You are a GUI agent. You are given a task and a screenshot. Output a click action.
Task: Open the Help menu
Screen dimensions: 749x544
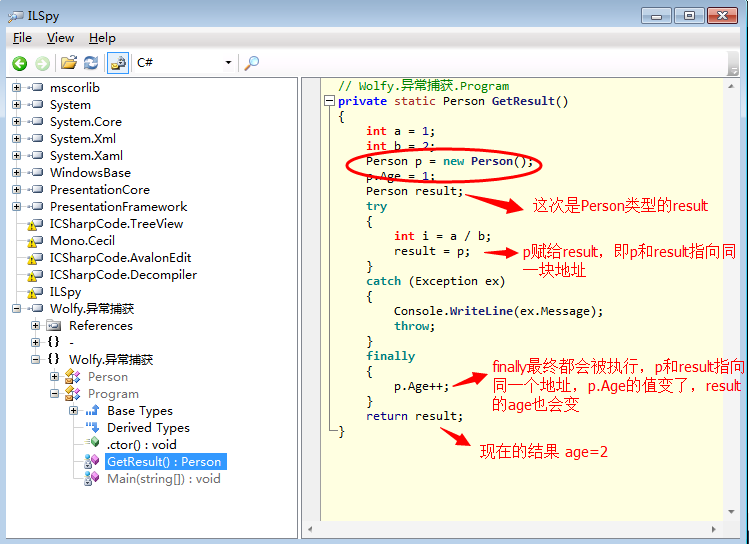(102, 38)
